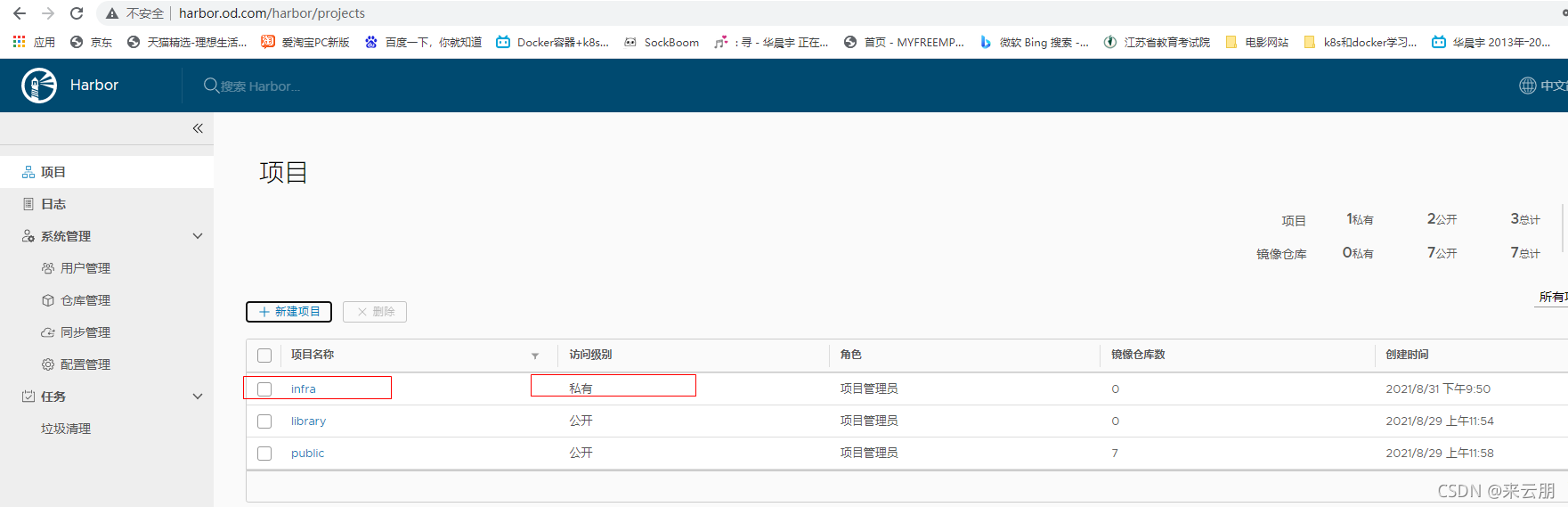
Task: Check the library project checkbox
Action: click(x=264, y=421)
